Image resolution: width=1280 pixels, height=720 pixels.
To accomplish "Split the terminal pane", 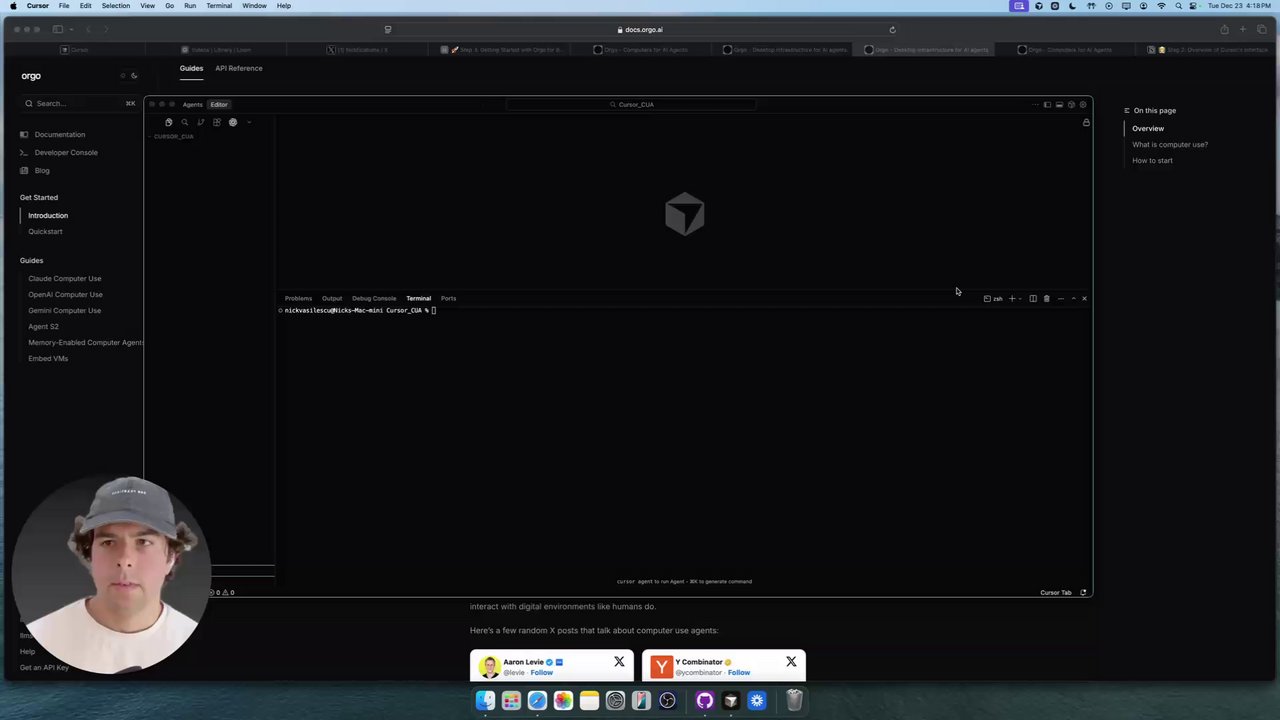I will tap(1033, 298).
